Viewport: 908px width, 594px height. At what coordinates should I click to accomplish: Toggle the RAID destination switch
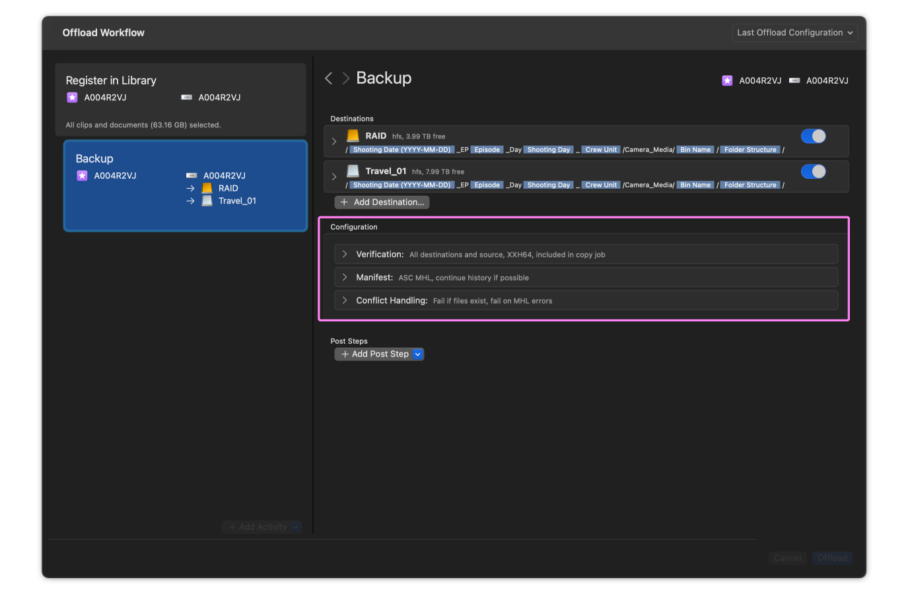[x=813, y=136]
